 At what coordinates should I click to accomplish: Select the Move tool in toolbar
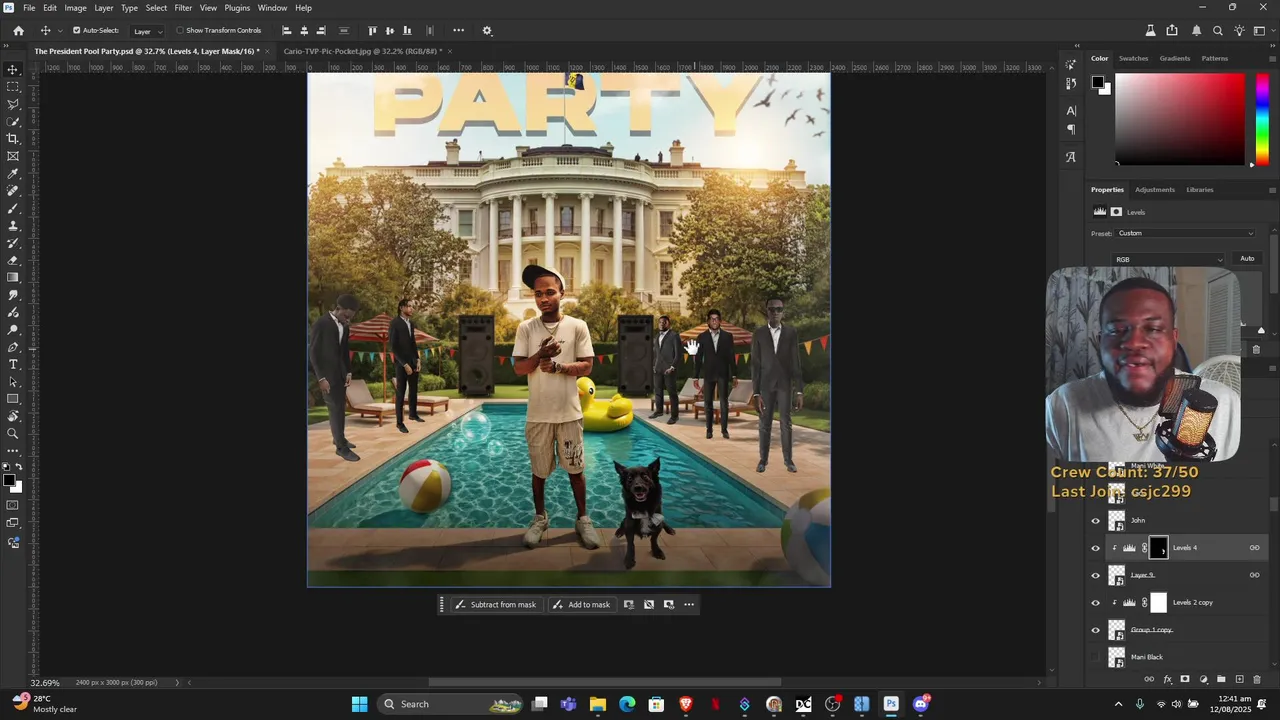[13, 69]
